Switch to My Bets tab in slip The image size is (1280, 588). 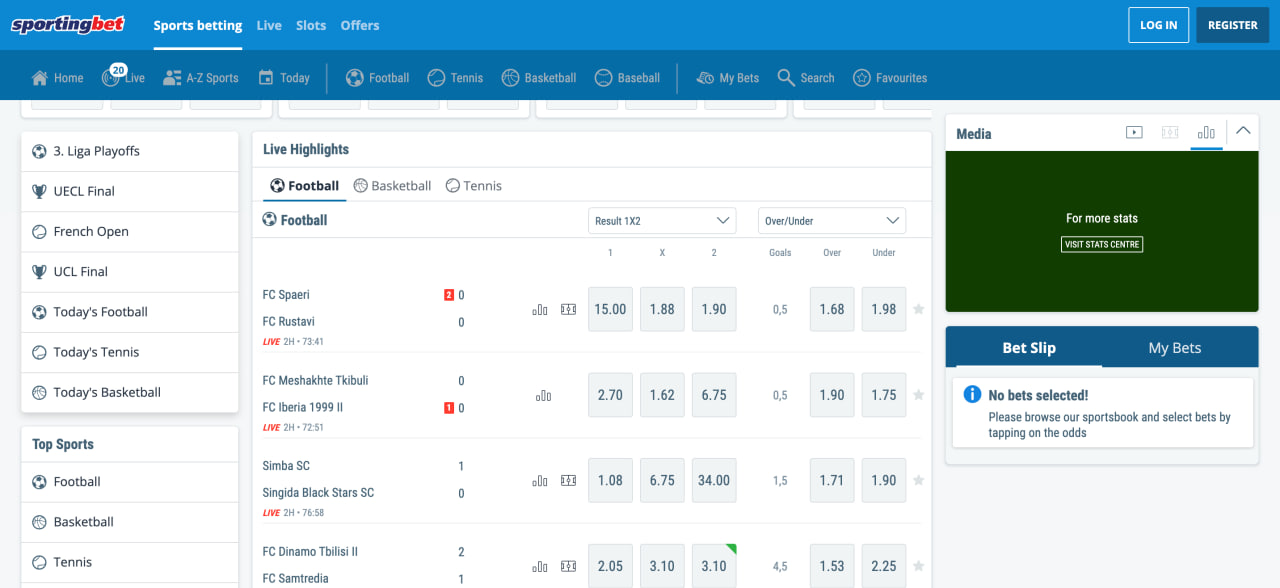[1175, 347]
